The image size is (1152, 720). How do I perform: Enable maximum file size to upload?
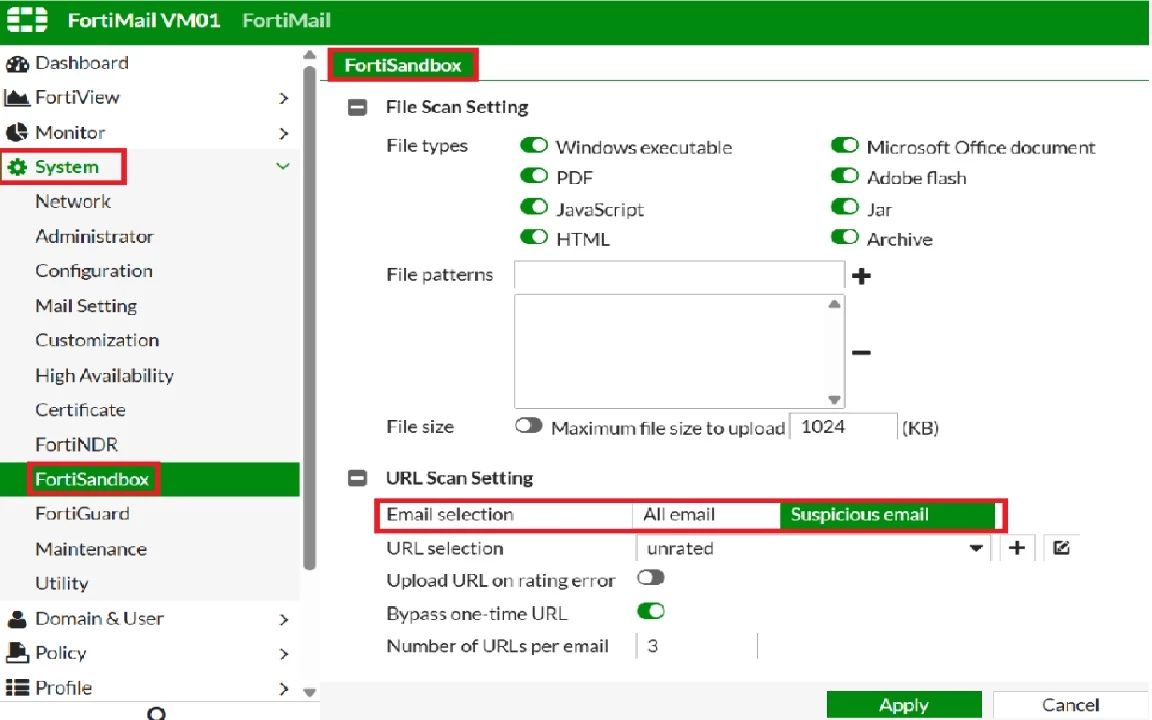coord(528,425)
